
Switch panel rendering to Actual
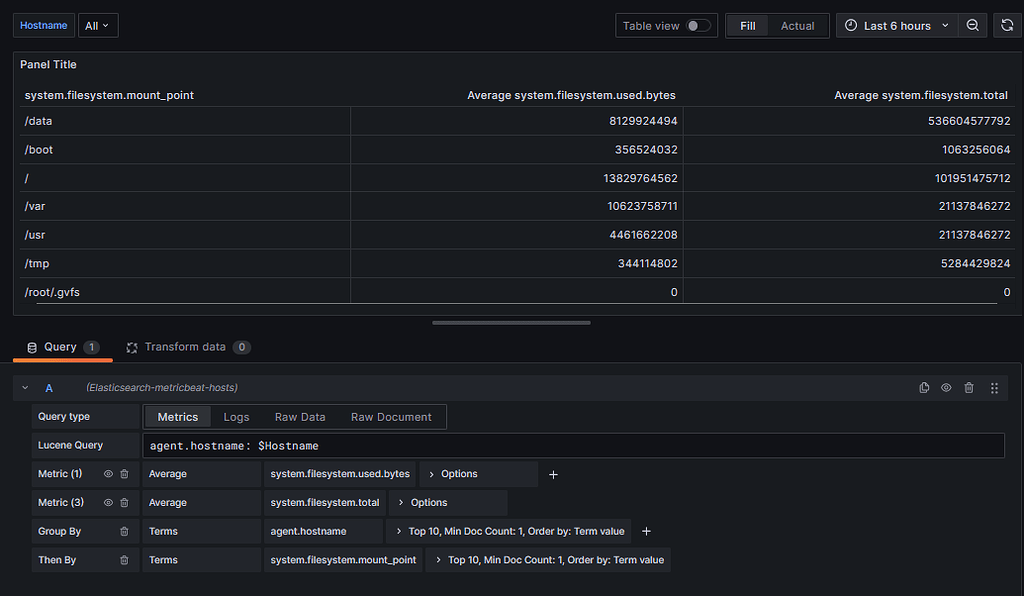[797, 25]
